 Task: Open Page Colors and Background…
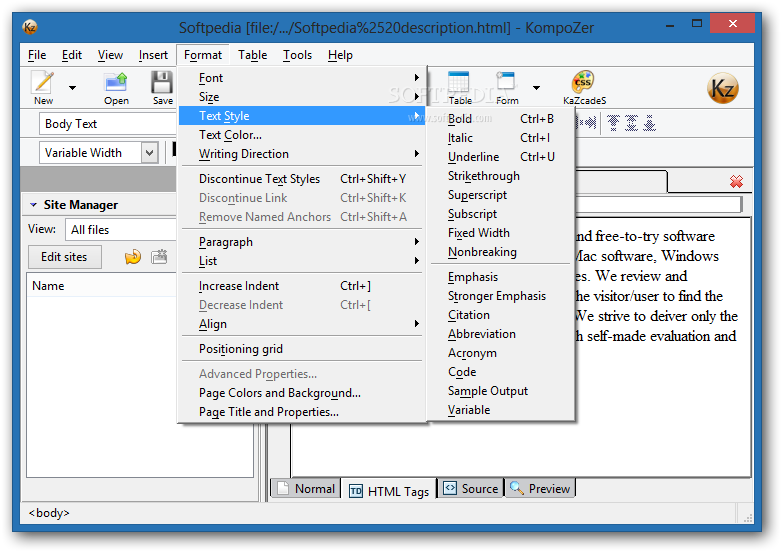(x=302, y=393)
